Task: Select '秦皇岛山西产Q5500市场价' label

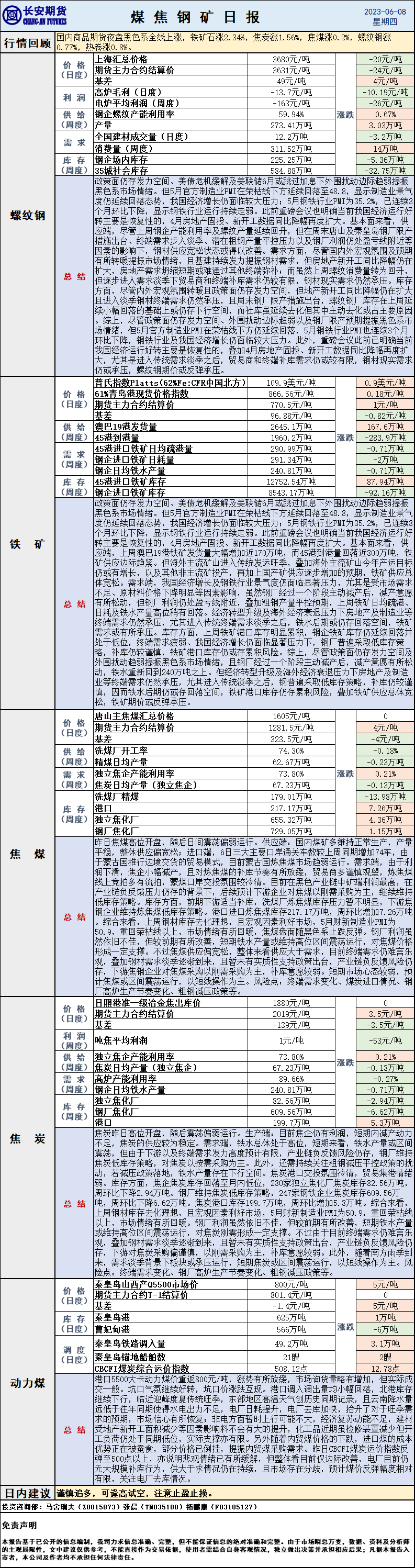Action: pos(146,1284)
